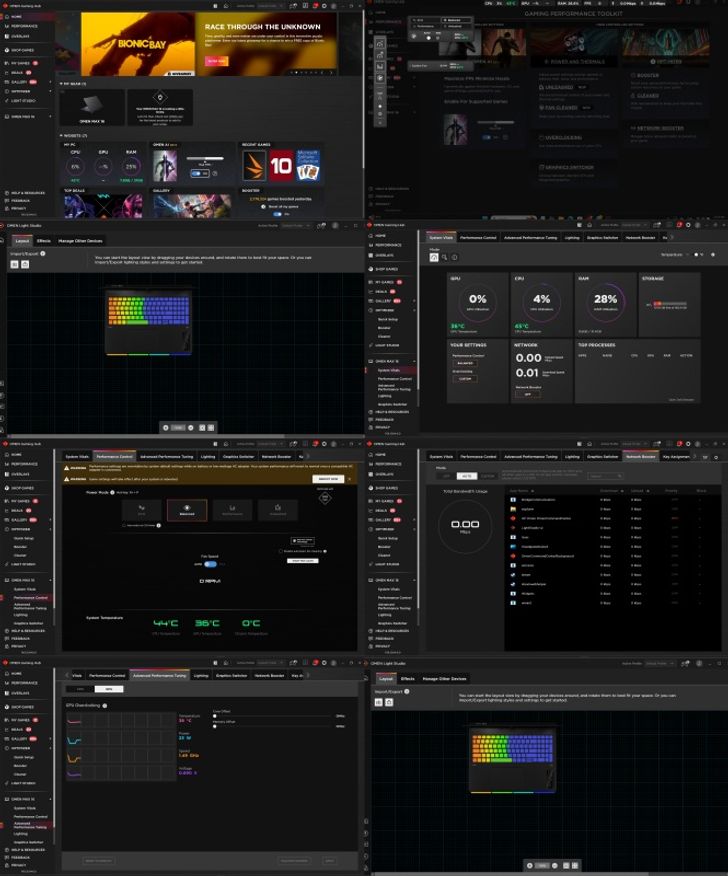Screen dimensions: 728x876
Task: Collapse OMEN MAX 16 in the System Vitals window sidebar
Action: coord(415,361)
